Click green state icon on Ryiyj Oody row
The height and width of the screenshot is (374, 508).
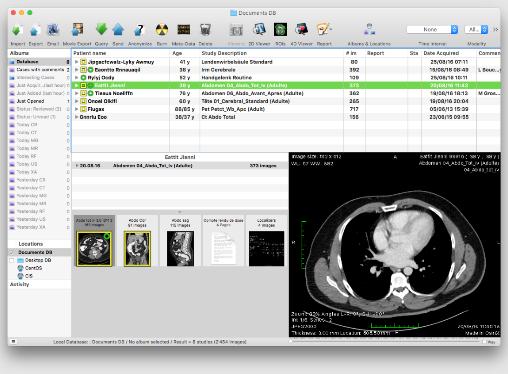click(x=83, y=78)
